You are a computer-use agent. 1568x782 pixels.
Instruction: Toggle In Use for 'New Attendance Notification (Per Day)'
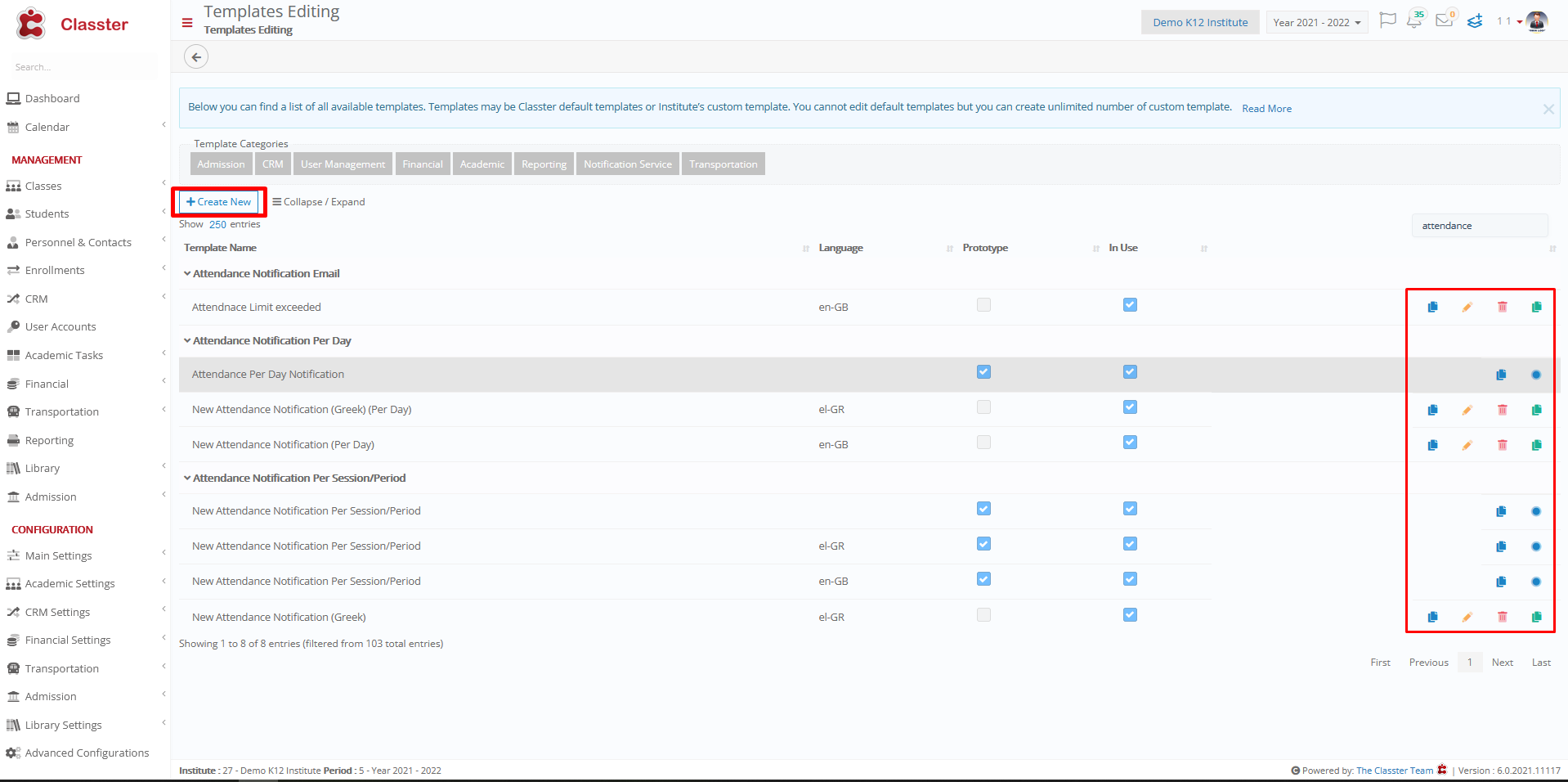1130,443
